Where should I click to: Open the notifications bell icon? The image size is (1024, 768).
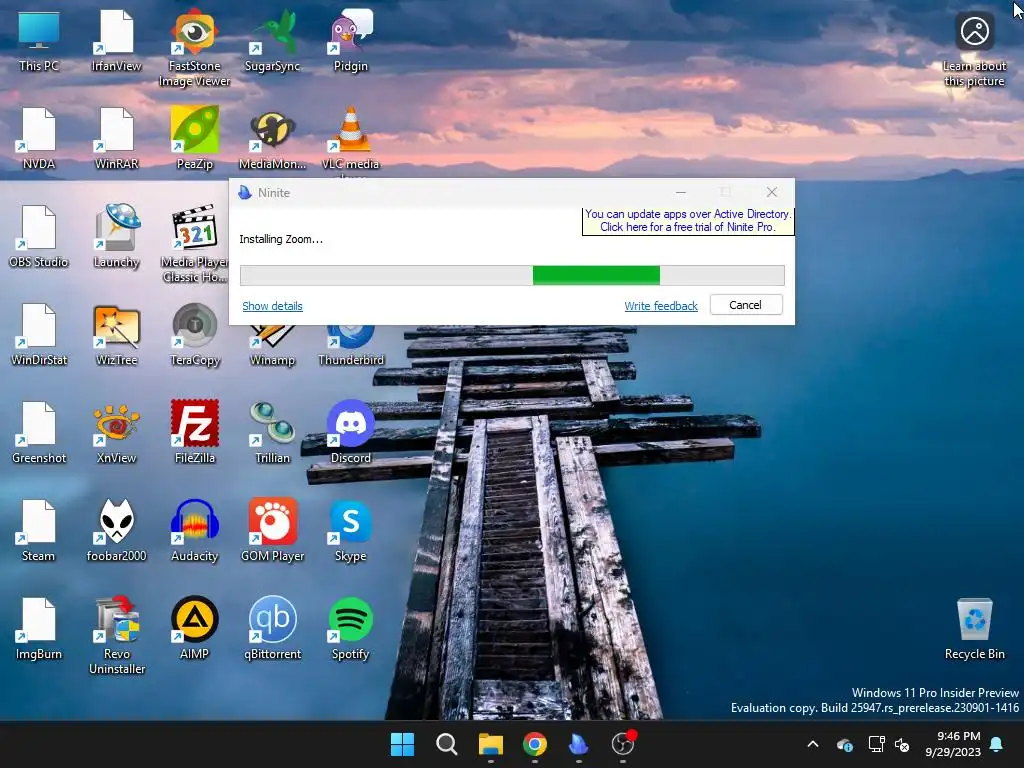click(x=997, y=744)
